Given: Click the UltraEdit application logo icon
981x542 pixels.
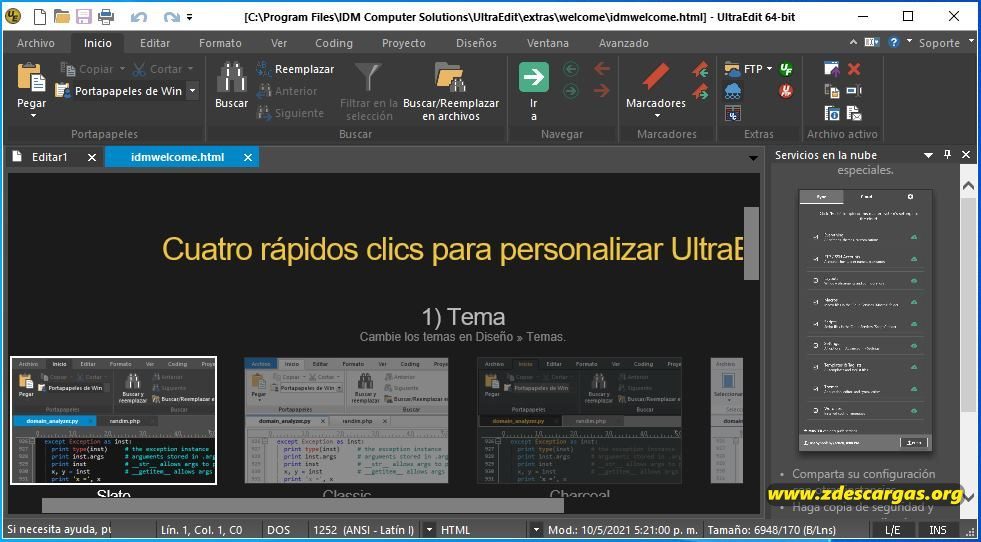Looking at the screenshot, I should coord(12,17).
